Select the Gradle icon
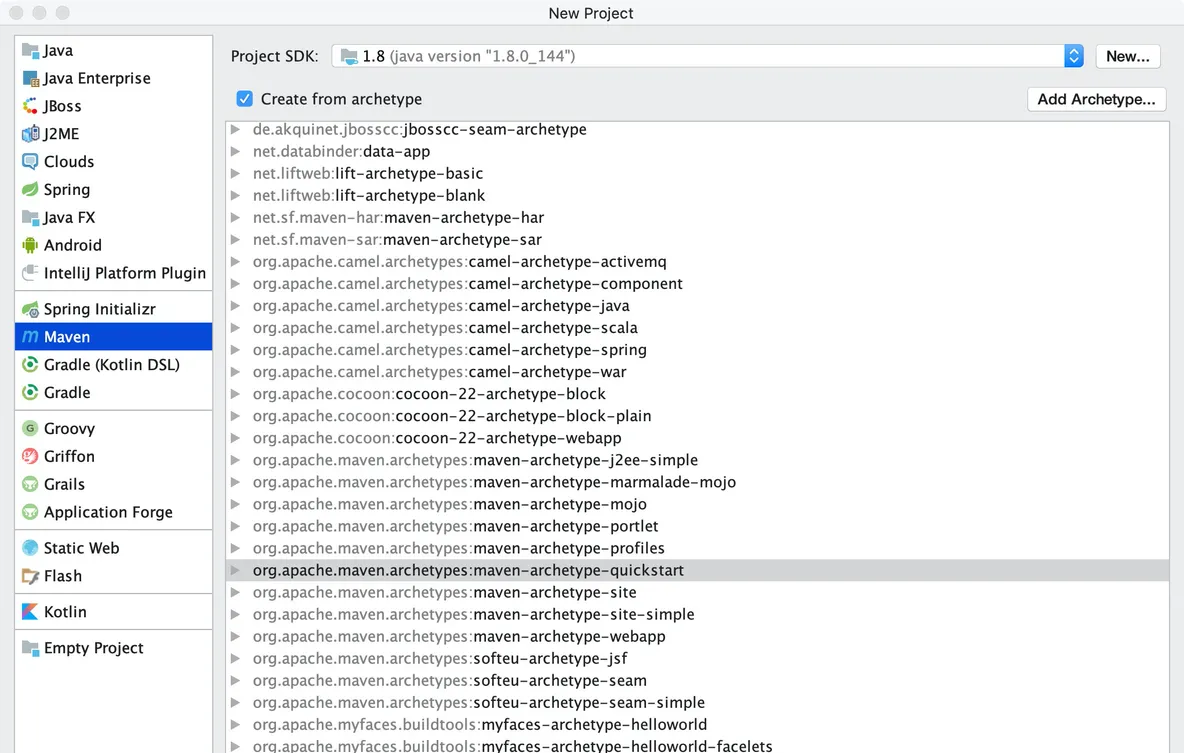This screenshot has width=1184, height=753. tap(30, 393)
